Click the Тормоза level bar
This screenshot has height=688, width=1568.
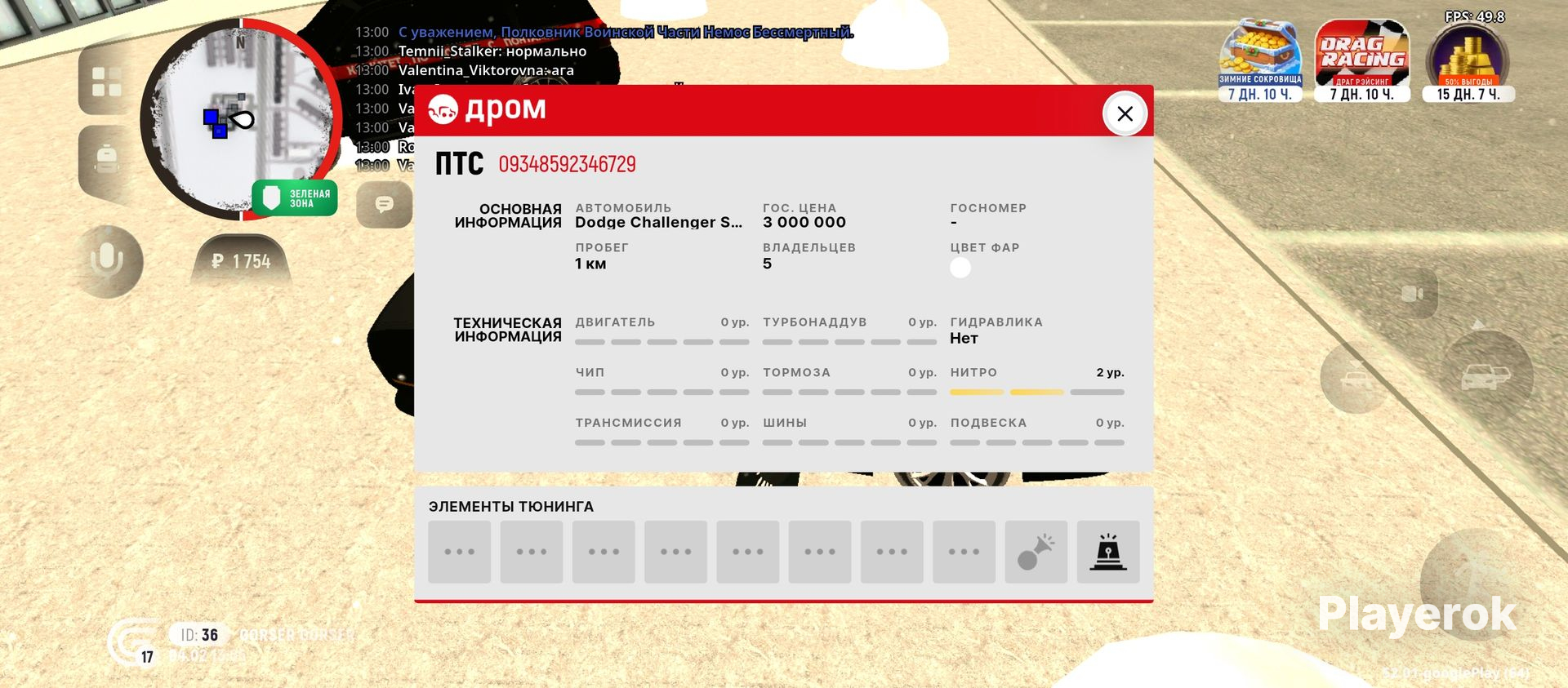pos(850,393)
